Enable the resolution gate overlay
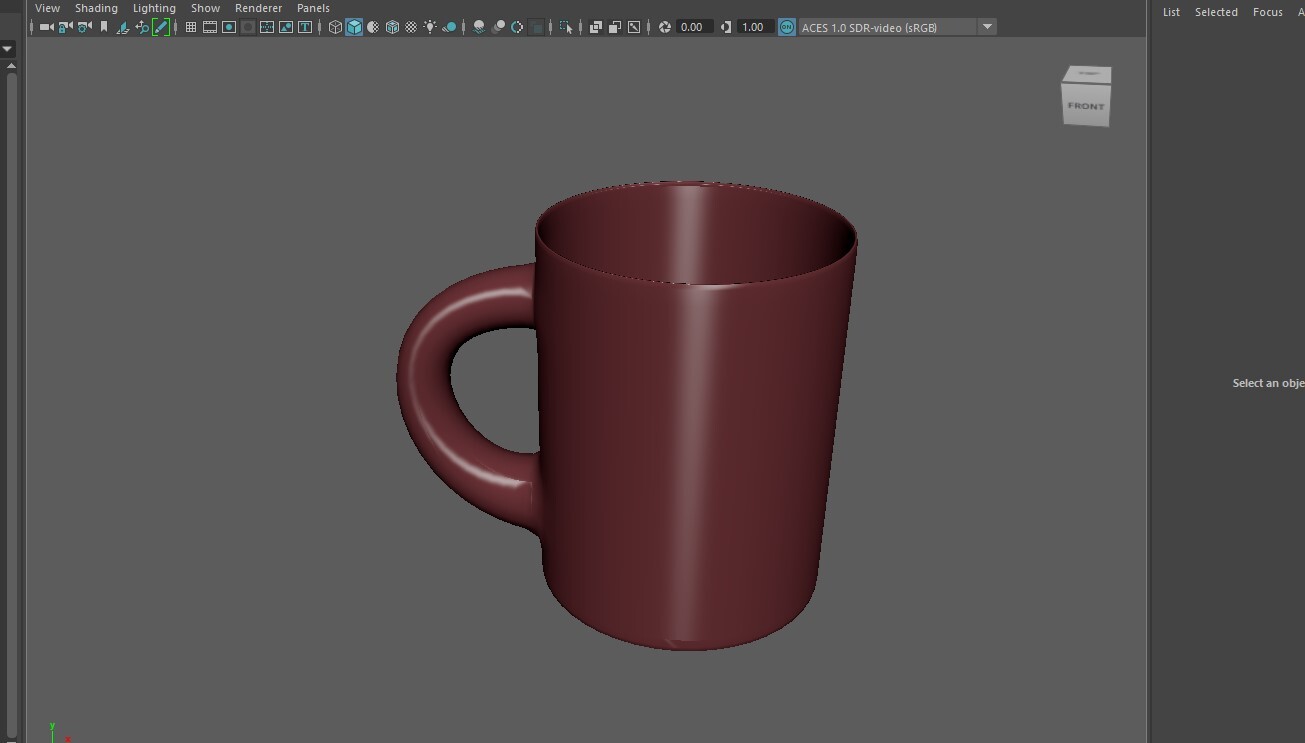Viewport: 1305px width, 743px height. 228,27
